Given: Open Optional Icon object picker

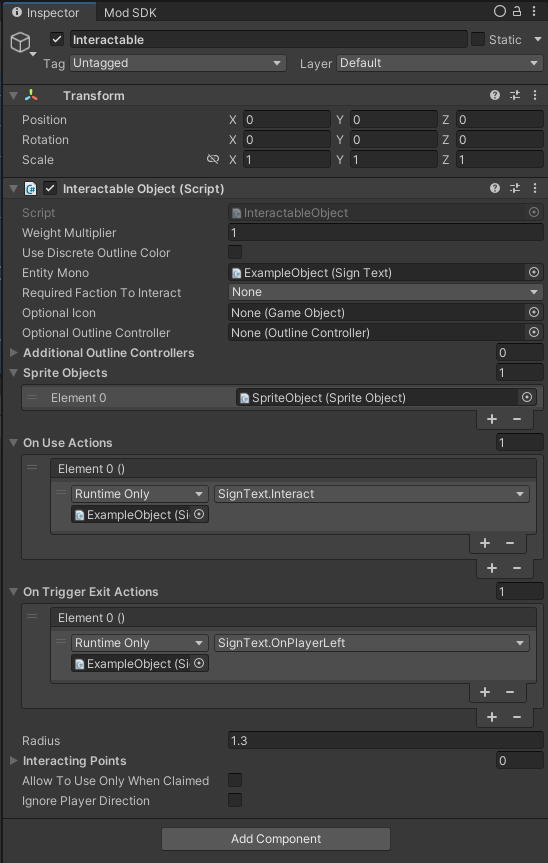Looking at the screenshot, I should (x=534, y=313).
